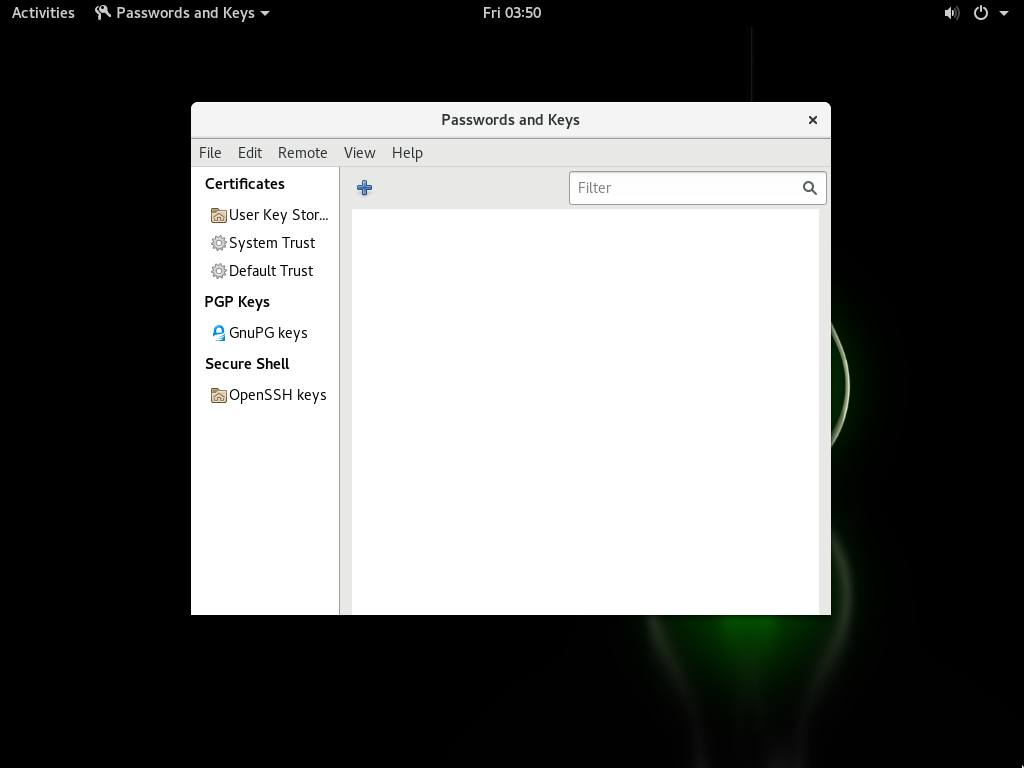The height and width of the screenshot is (768, 1024).
Task: Open the Help menu
Action: pos(407,153)
